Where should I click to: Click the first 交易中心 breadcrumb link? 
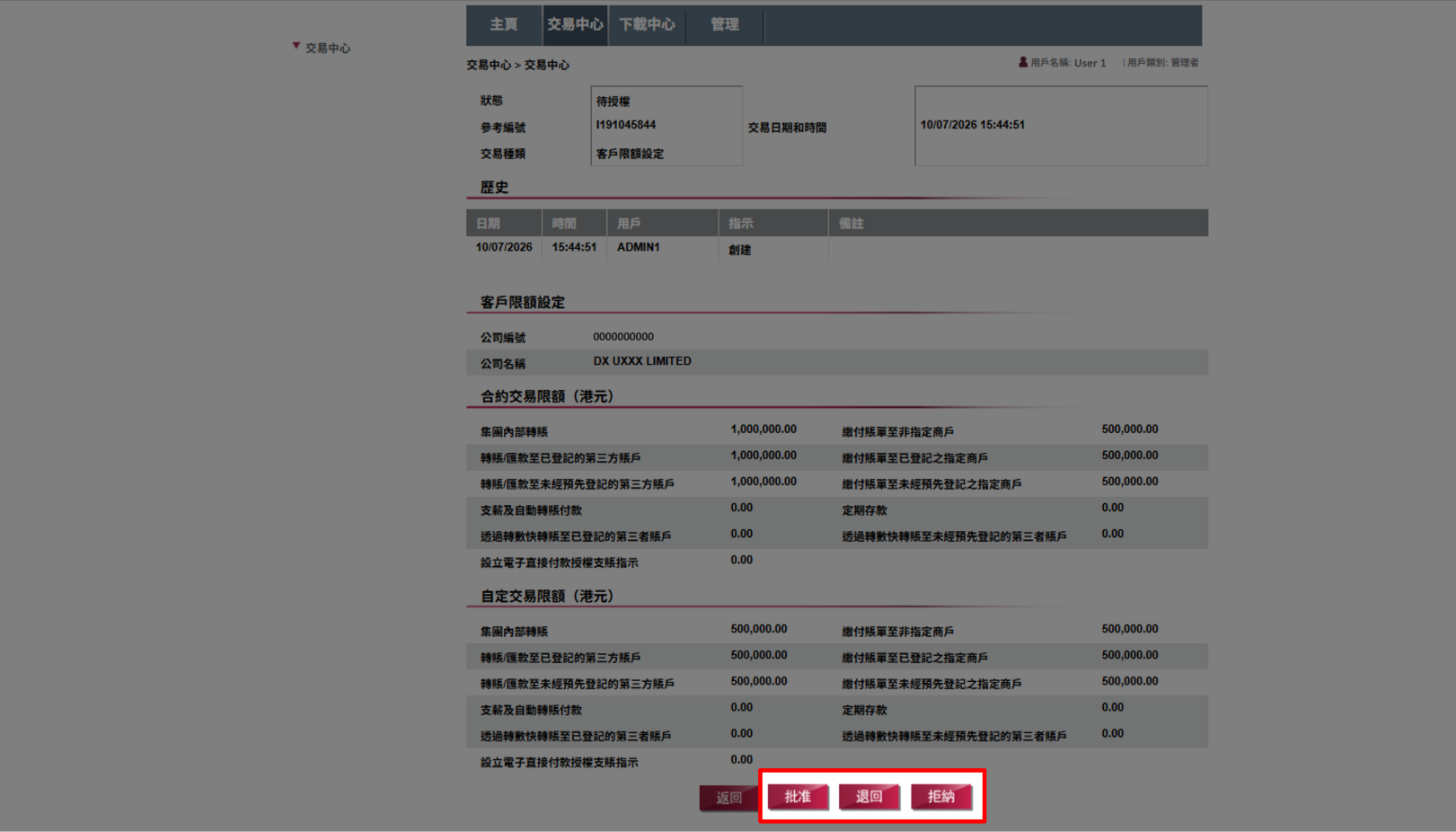488,66
